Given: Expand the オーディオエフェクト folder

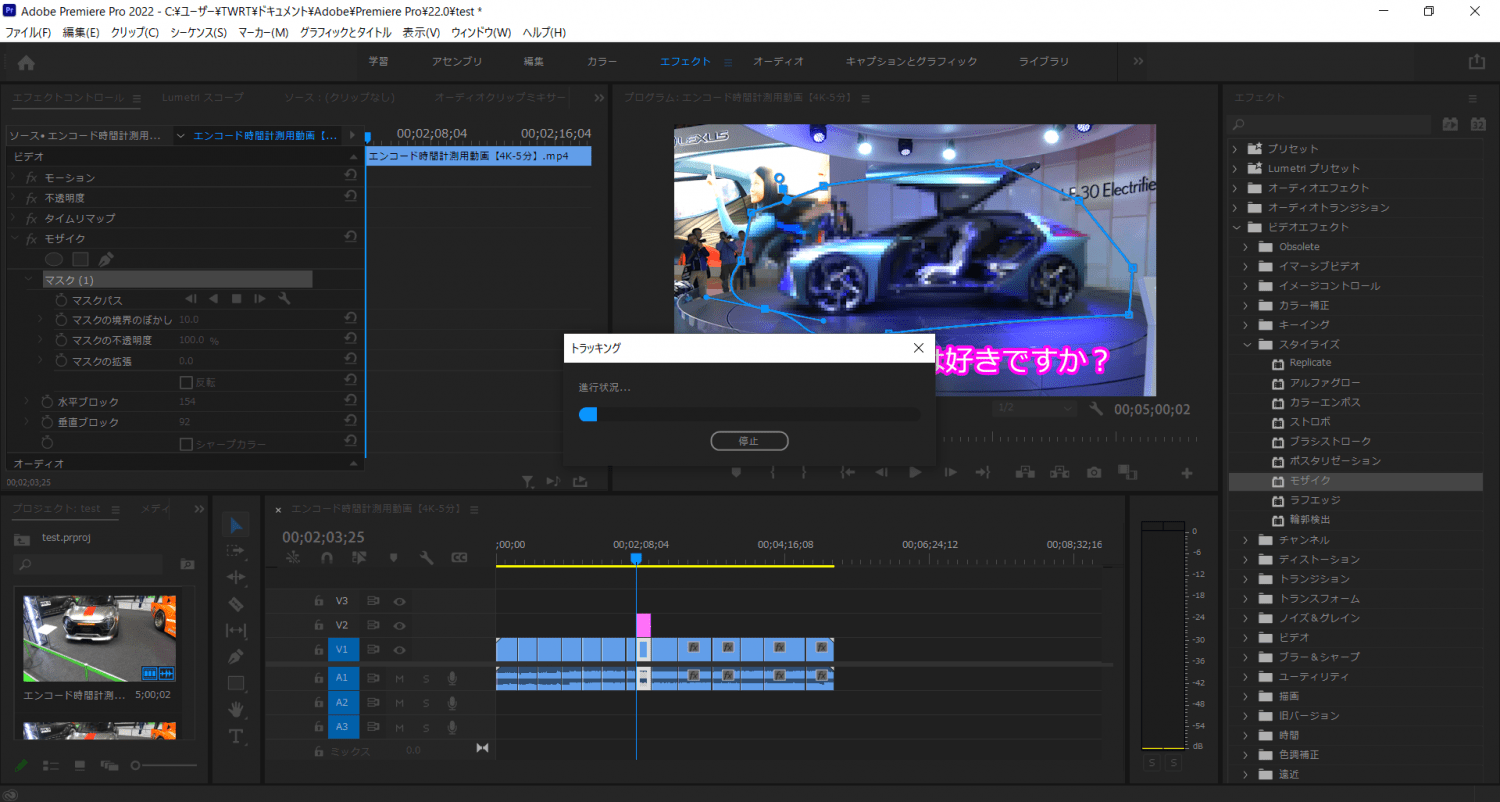Looking at the screenshot, I should [x=1235, y=188].
